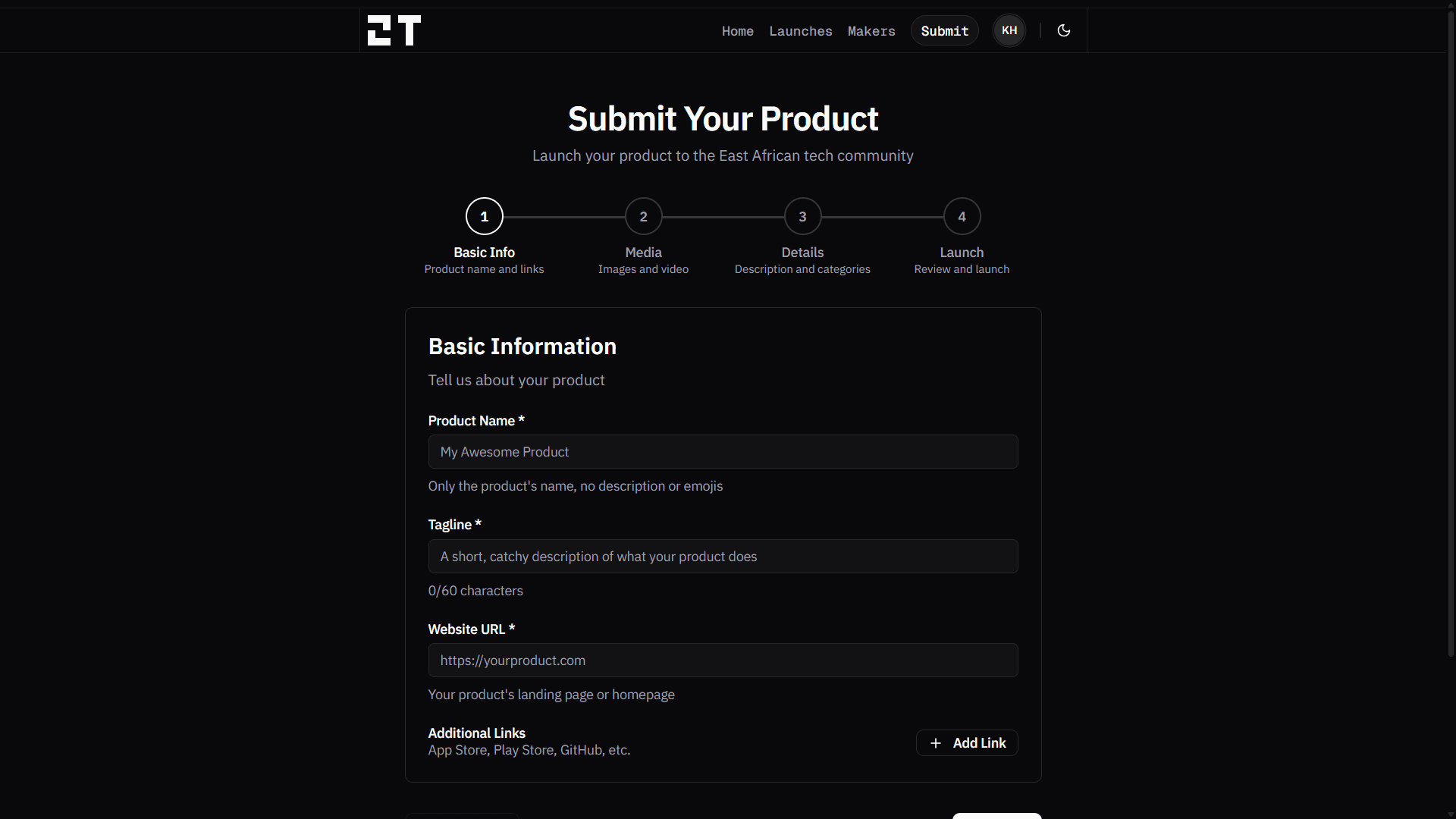Select step 3 Details circle
This screenshot has height=819, width=1456.
pos(802,216)
